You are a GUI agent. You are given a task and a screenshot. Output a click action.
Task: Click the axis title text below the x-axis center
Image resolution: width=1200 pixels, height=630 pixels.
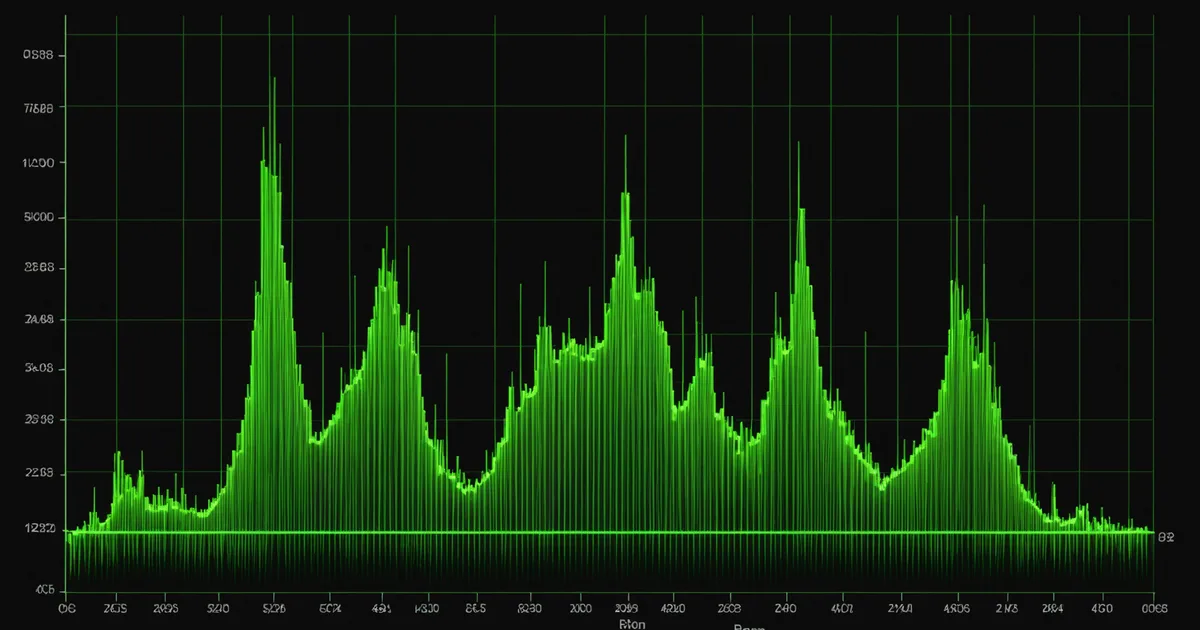[x=631, y=624]
